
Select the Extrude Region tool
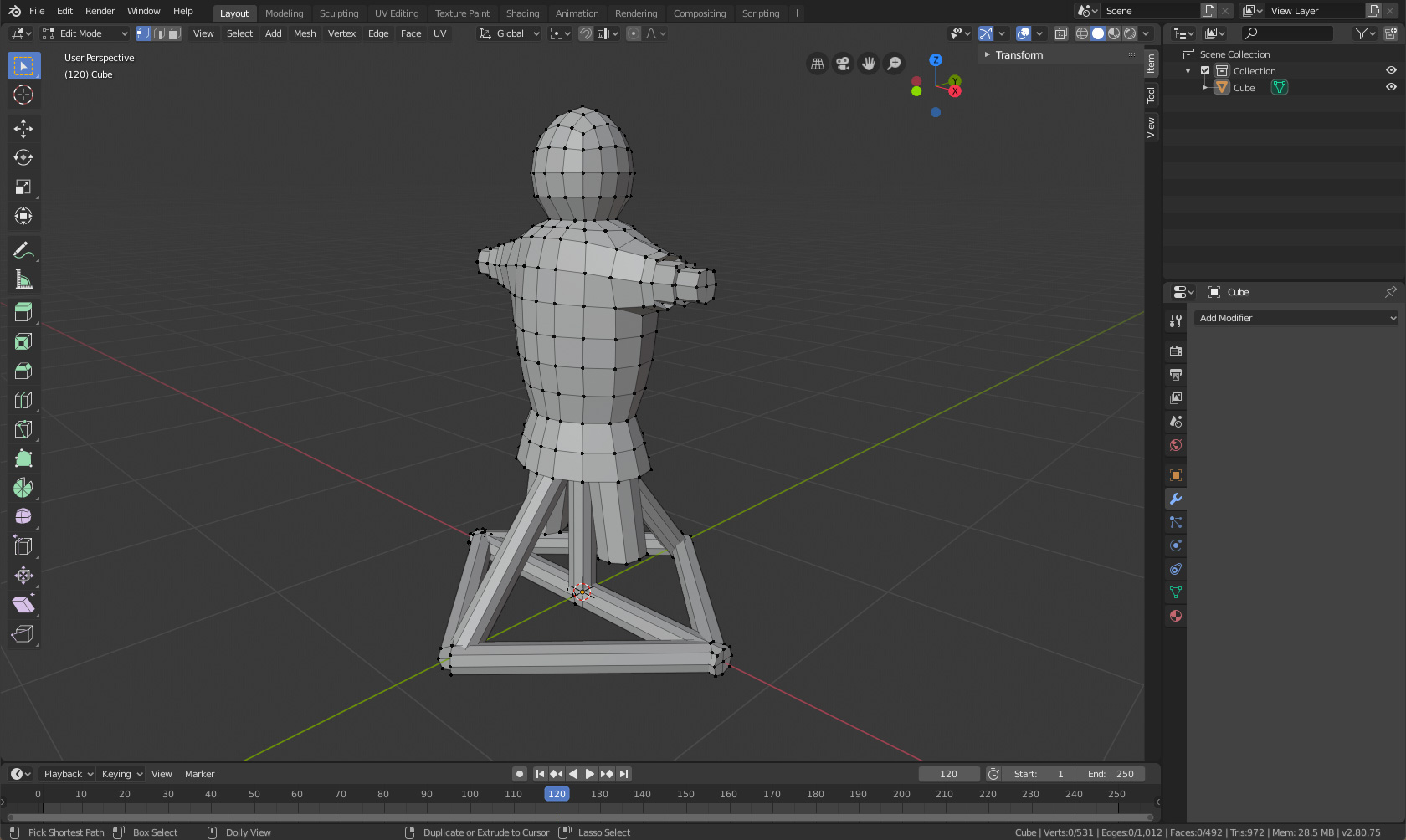point(23,312)
